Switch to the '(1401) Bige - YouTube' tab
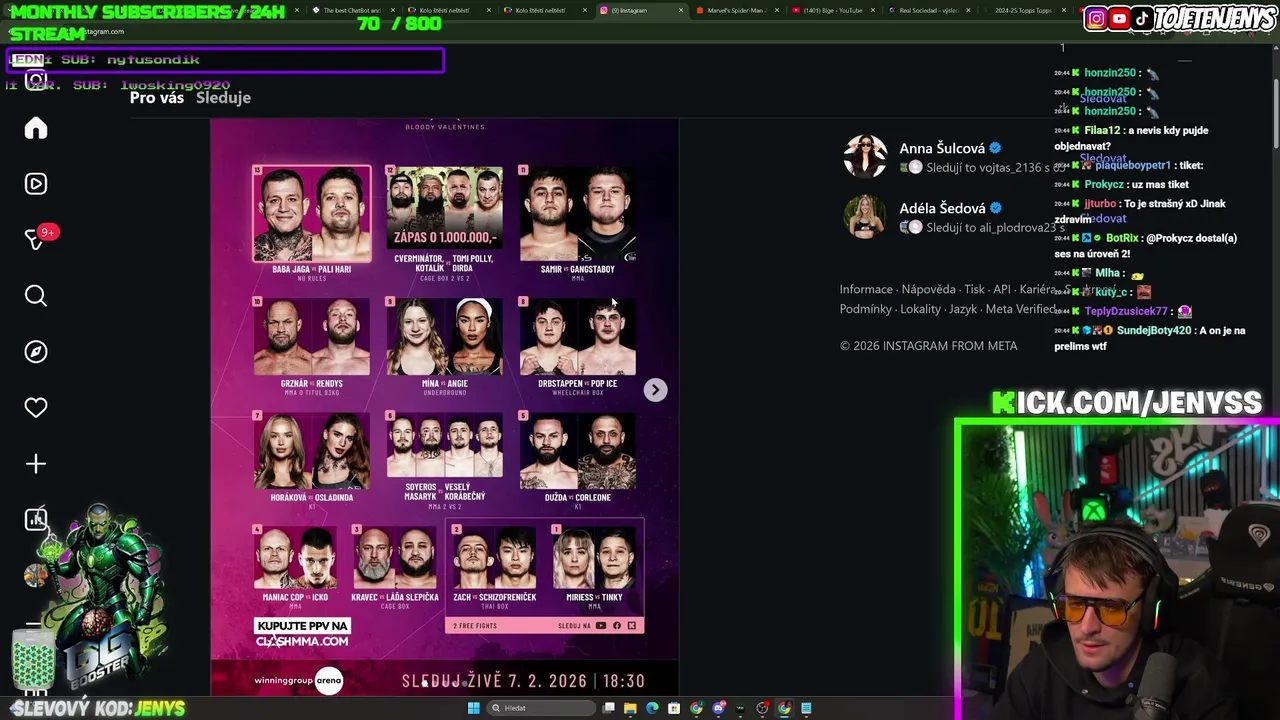 [832, 10]
